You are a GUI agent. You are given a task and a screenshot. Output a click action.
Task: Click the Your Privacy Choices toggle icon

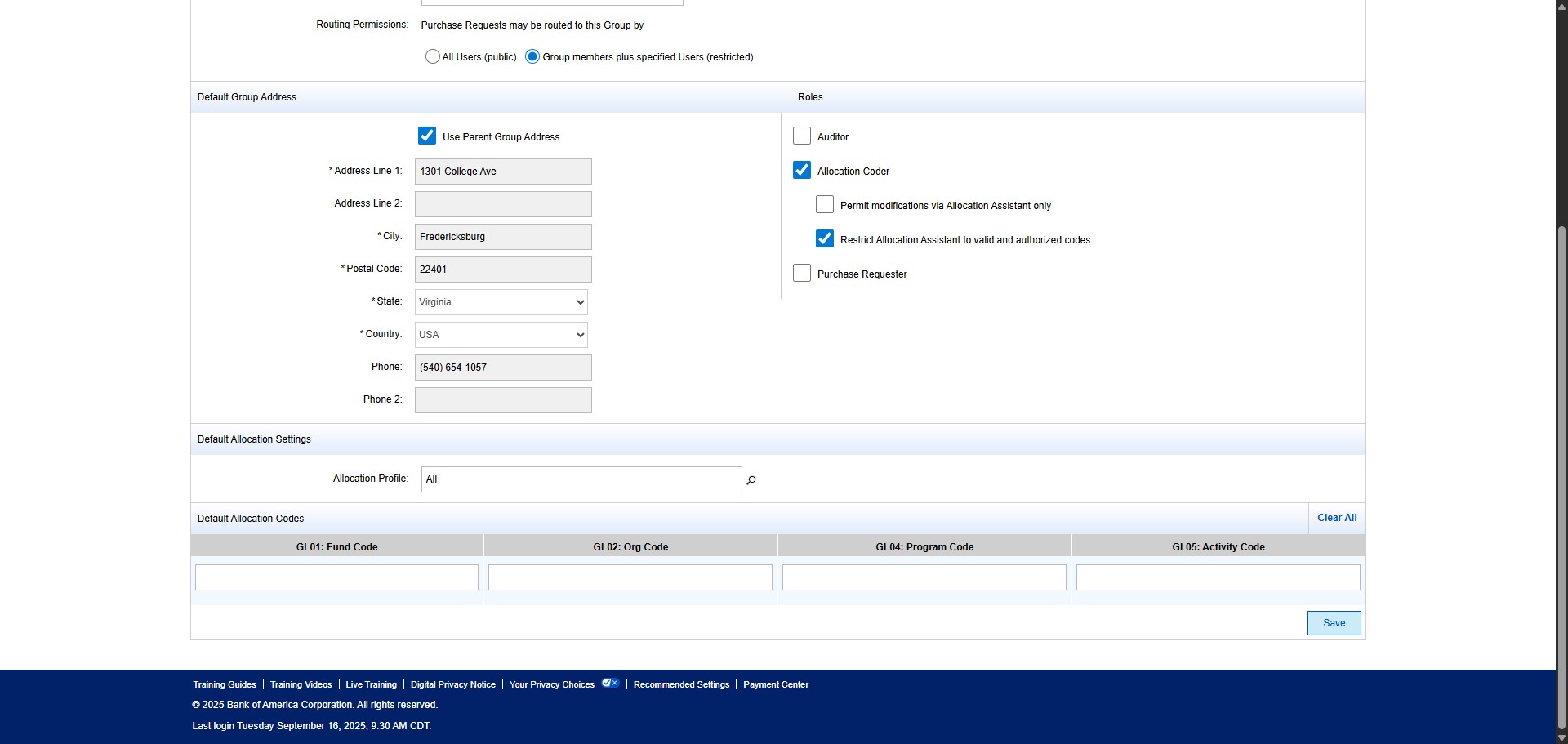click(610, 684)
